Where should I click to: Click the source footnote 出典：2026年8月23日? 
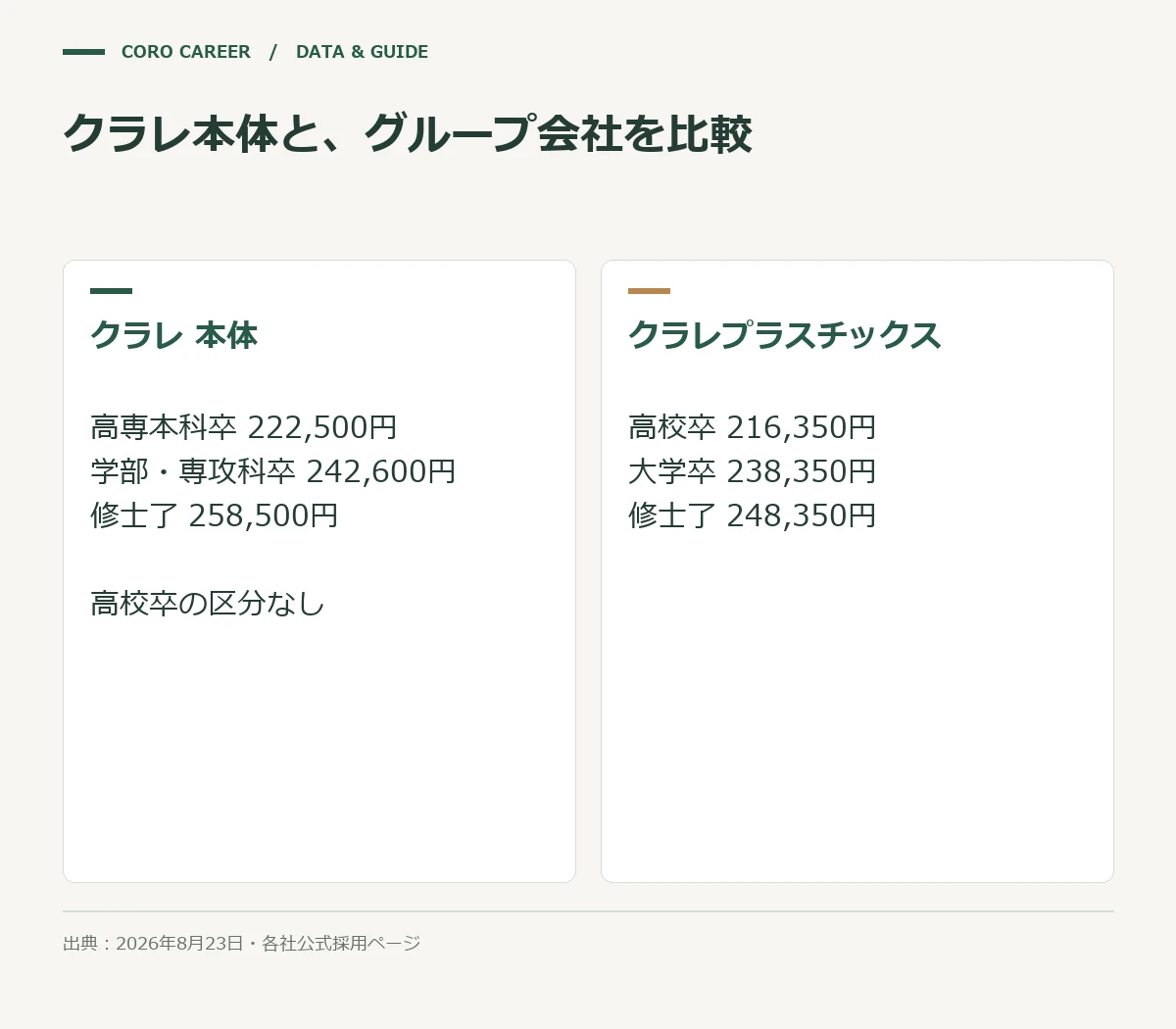click(x=153, y=944)
